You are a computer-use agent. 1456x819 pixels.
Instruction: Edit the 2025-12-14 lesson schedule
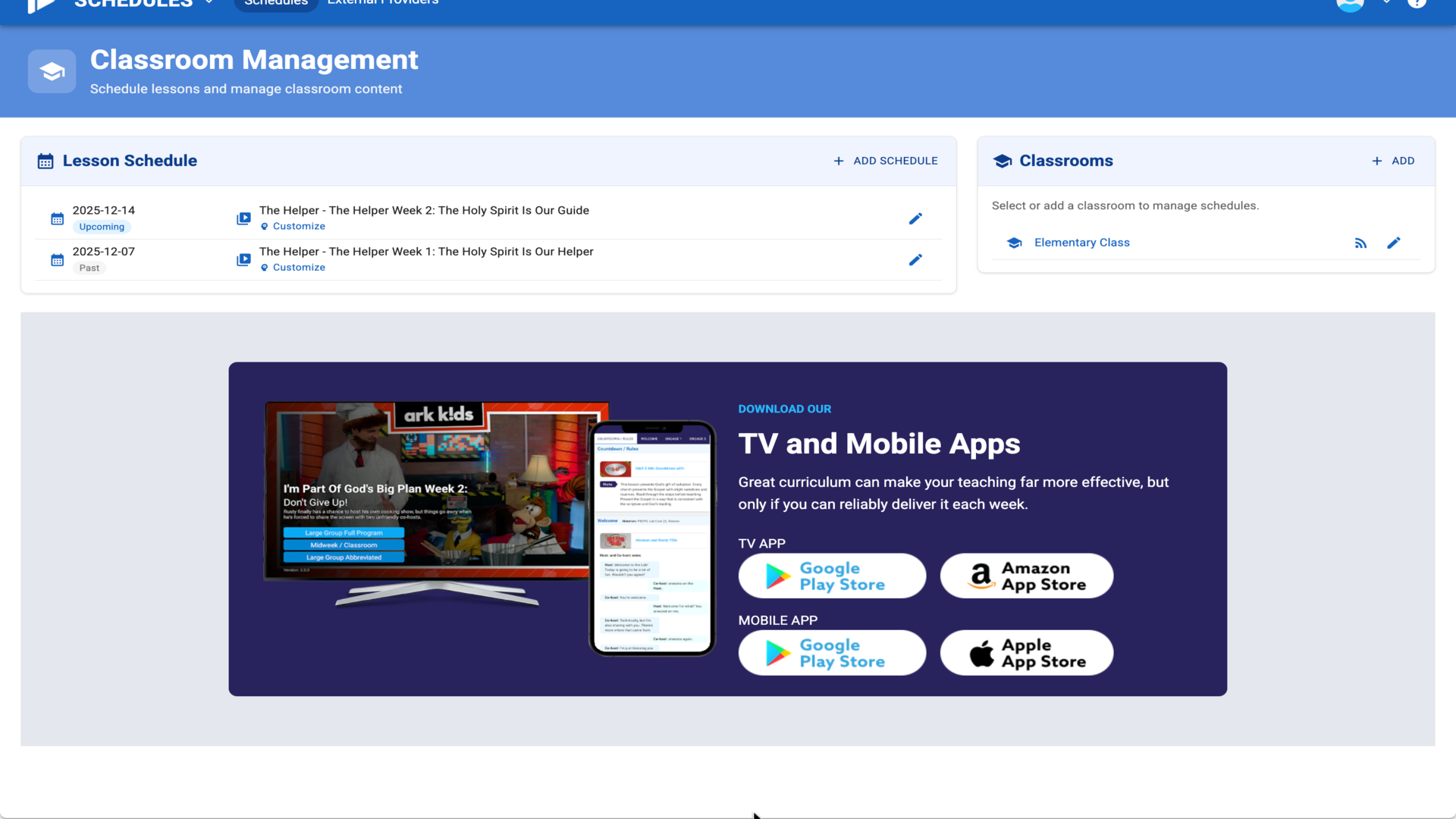pos(915,218)
